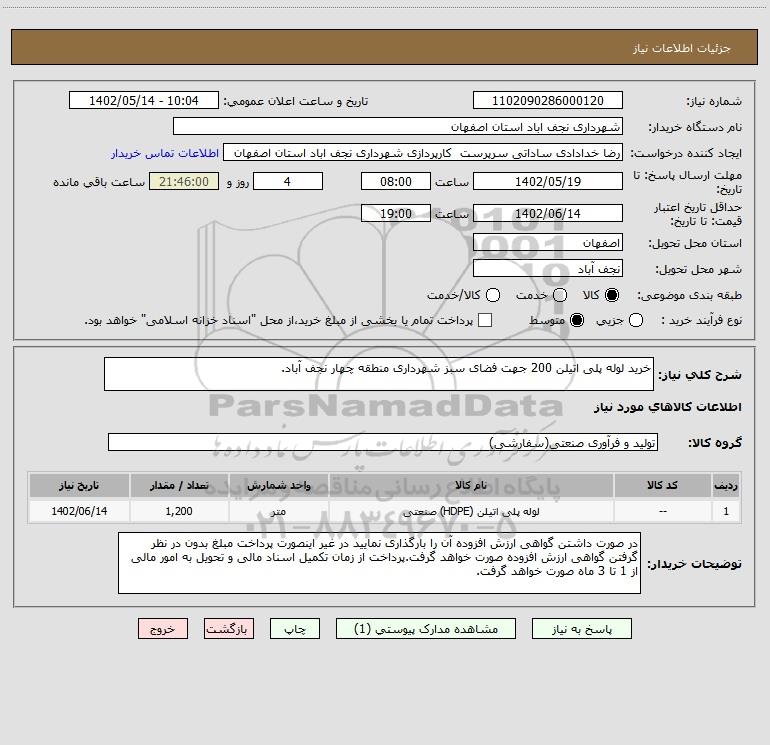Click the remaining days field showing 4
Viewport: 770px width, 745px height.
point(288,182)
